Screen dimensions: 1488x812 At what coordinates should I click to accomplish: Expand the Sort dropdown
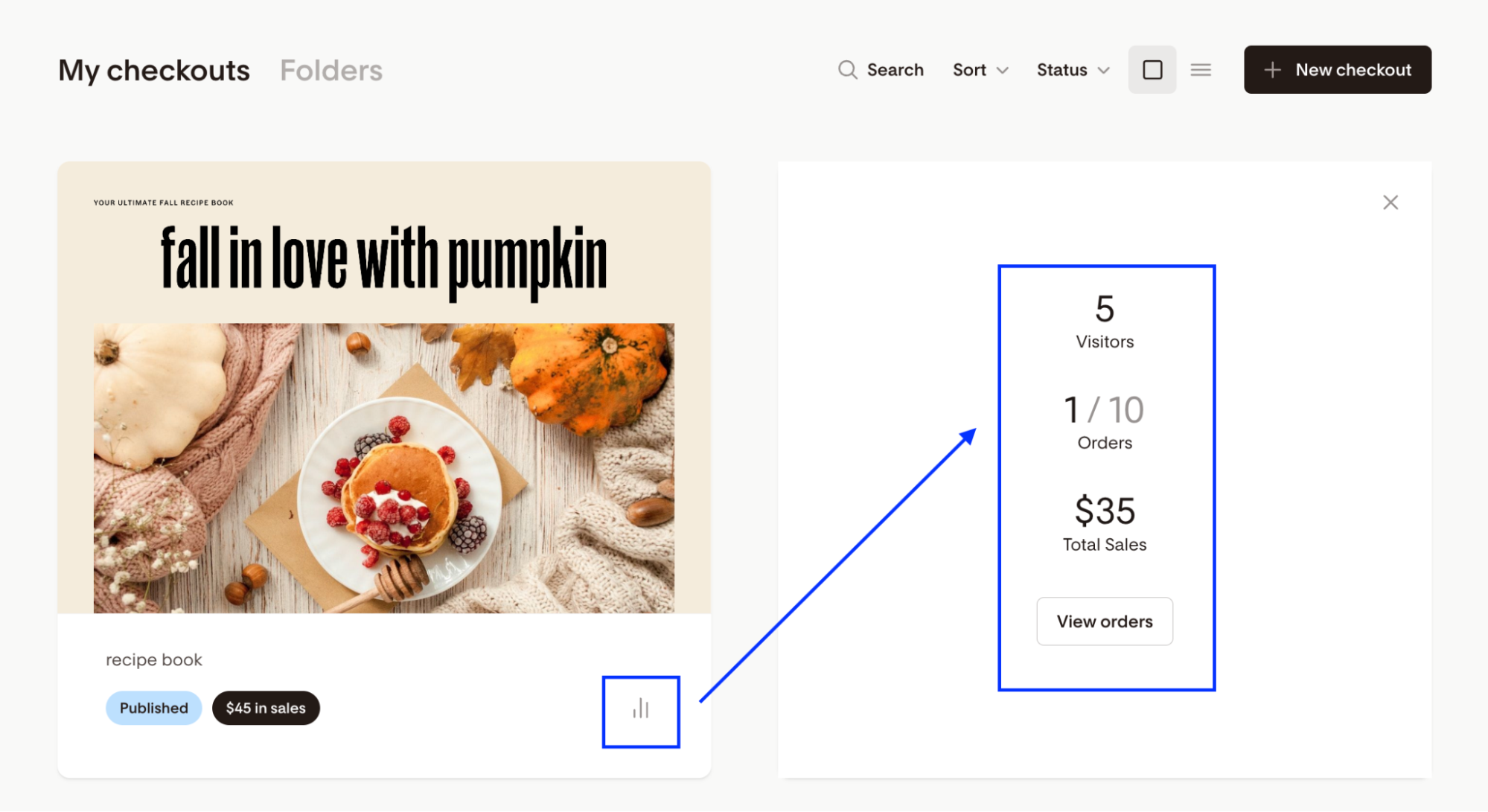980,70
